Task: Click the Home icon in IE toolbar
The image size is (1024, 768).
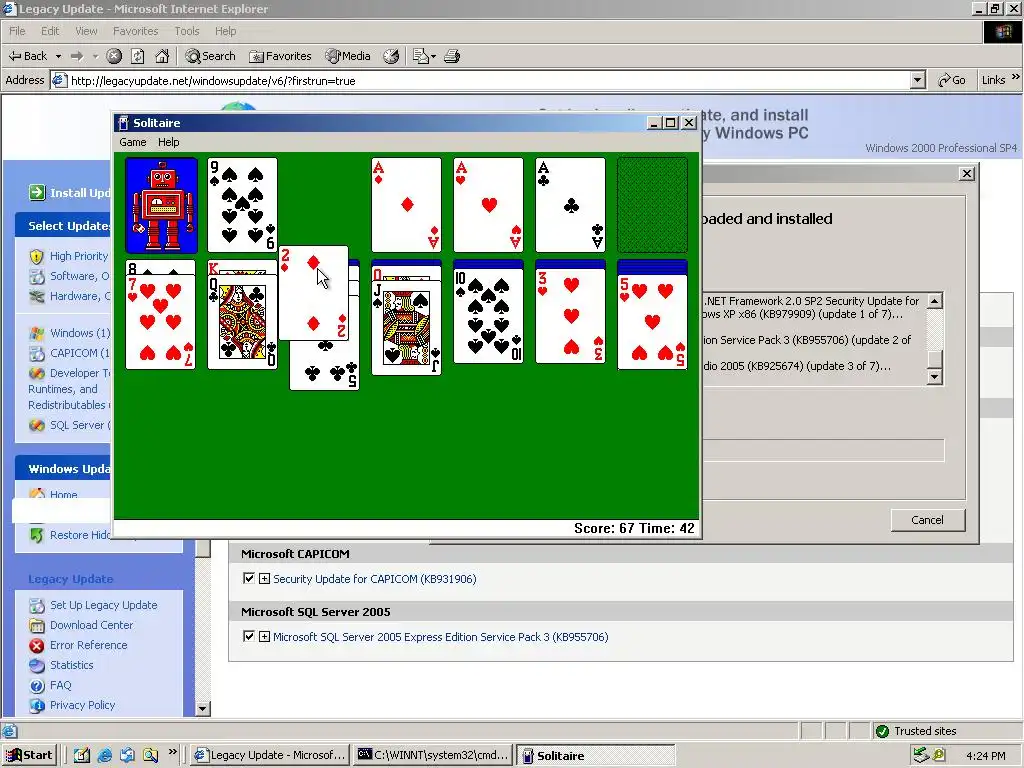Action: click(x=162, y=56)
